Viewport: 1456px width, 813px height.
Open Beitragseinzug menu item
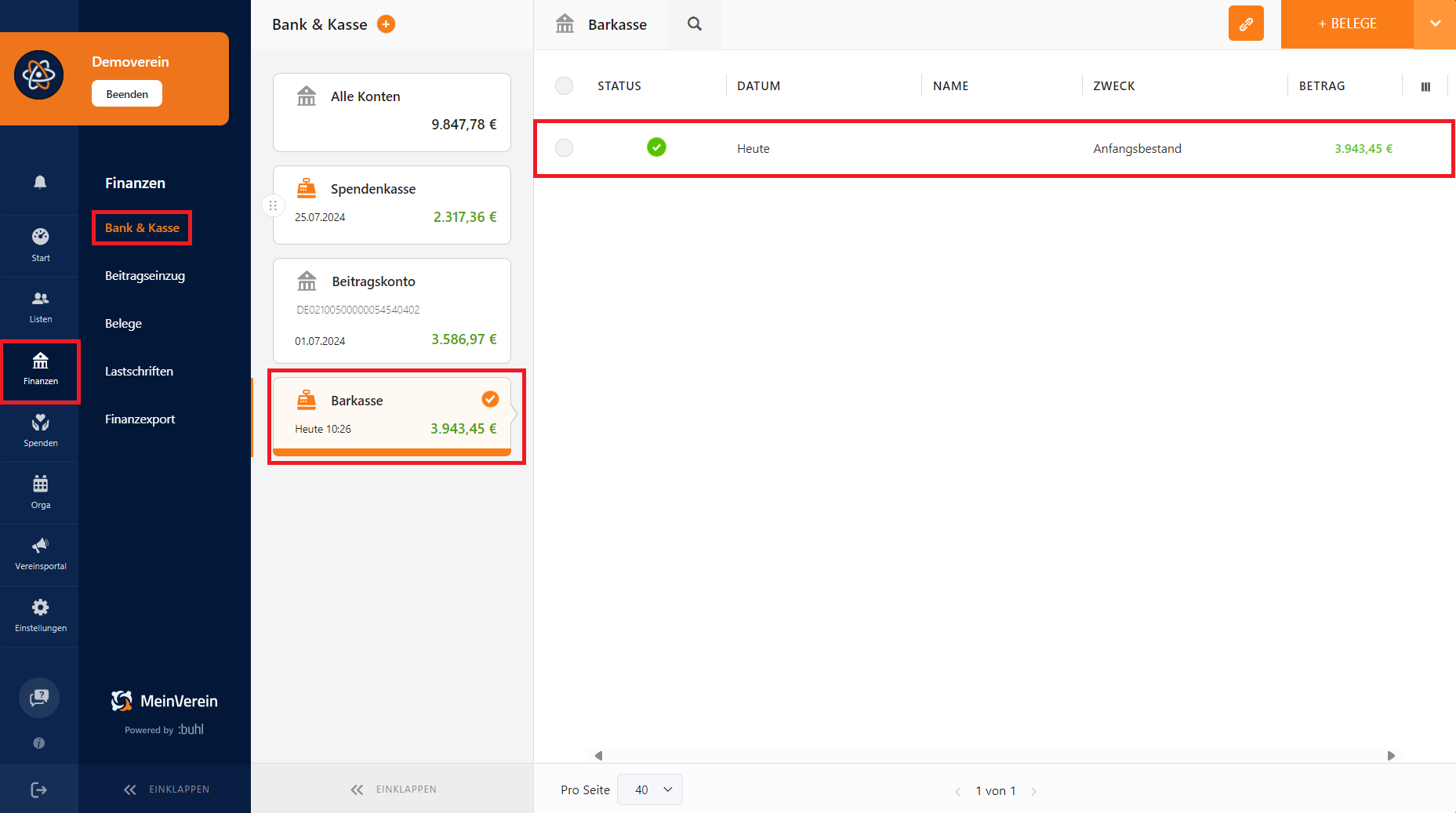tap(145, 276)
